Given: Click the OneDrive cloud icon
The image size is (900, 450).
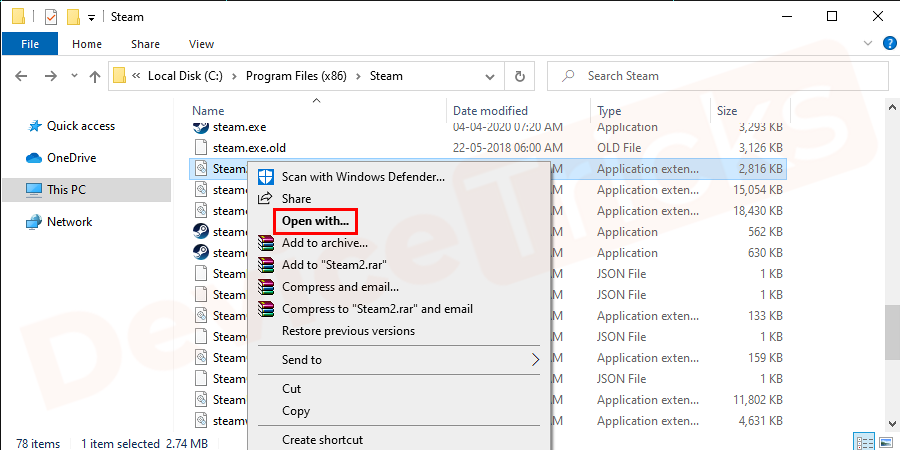Looking at the screenshot, I should click(34, 158).
